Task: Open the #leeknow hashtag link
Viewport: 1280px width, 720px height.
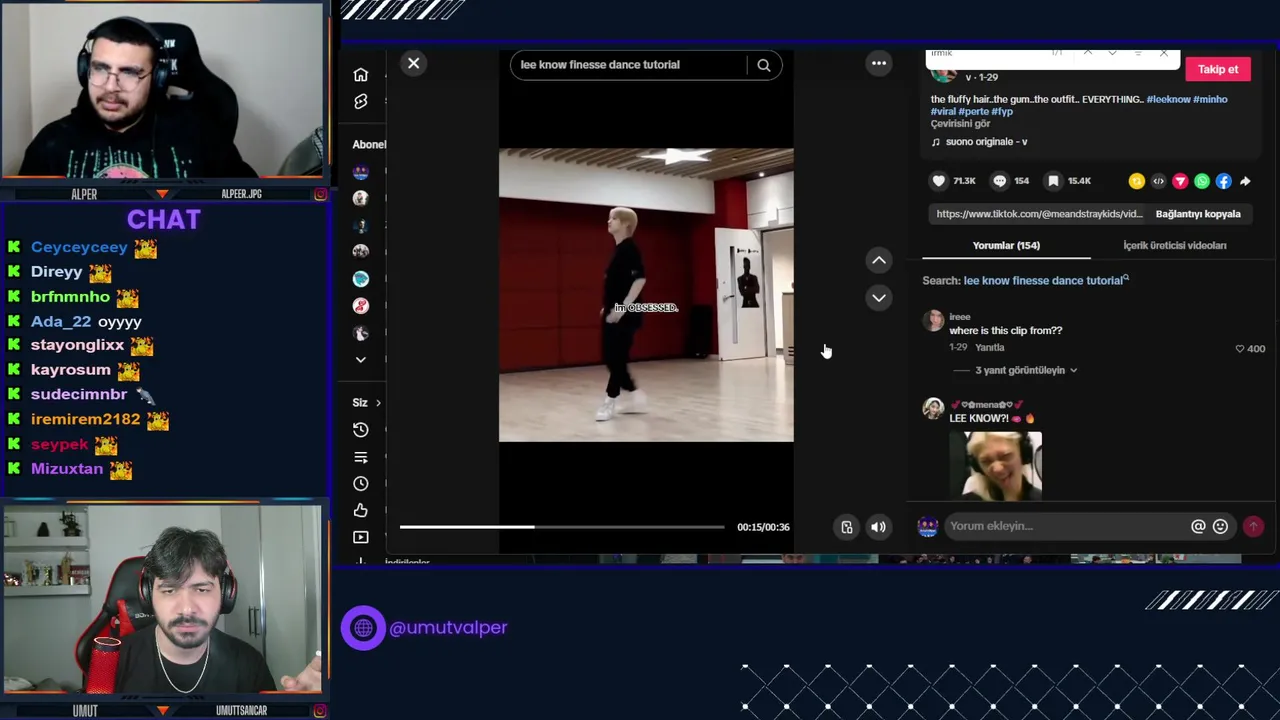Action: pos(1168,99)
